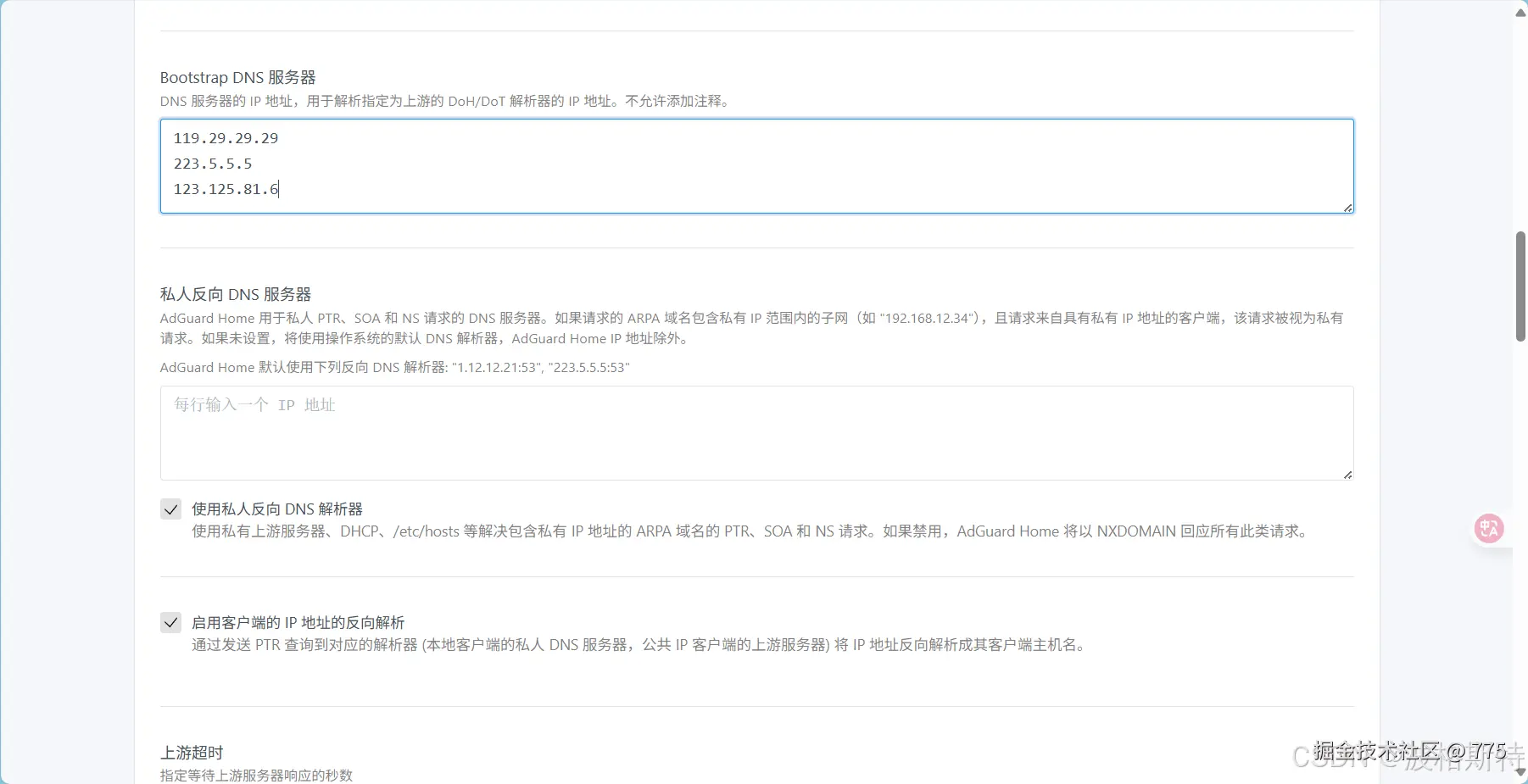Click the page vertical scrollbar thumb
The width and height of the screenshot is (1528, 784).
(x=1520, y=286)
